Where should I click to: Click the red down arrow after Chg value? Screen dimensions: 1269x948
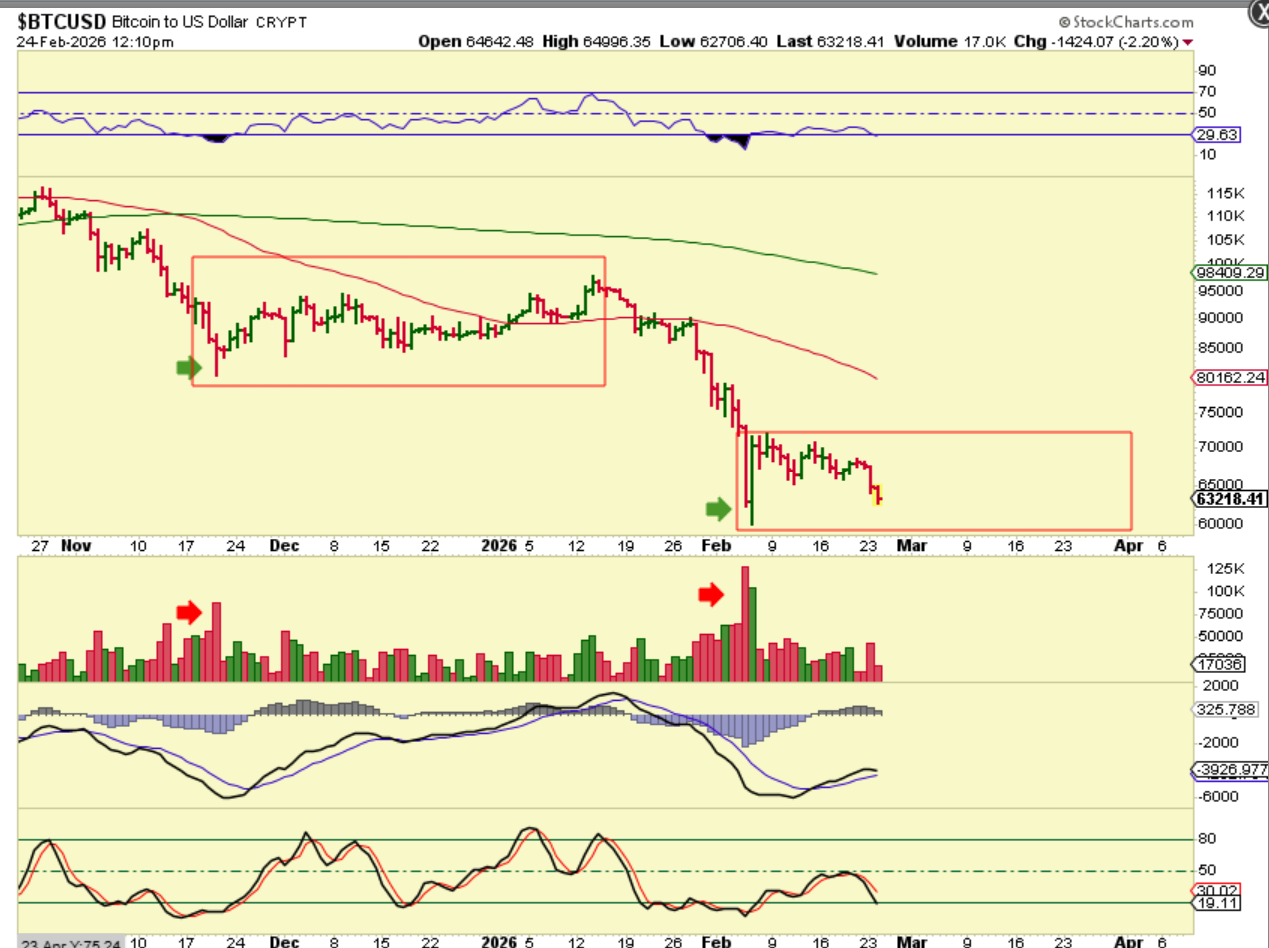(x=1188, y=42)
